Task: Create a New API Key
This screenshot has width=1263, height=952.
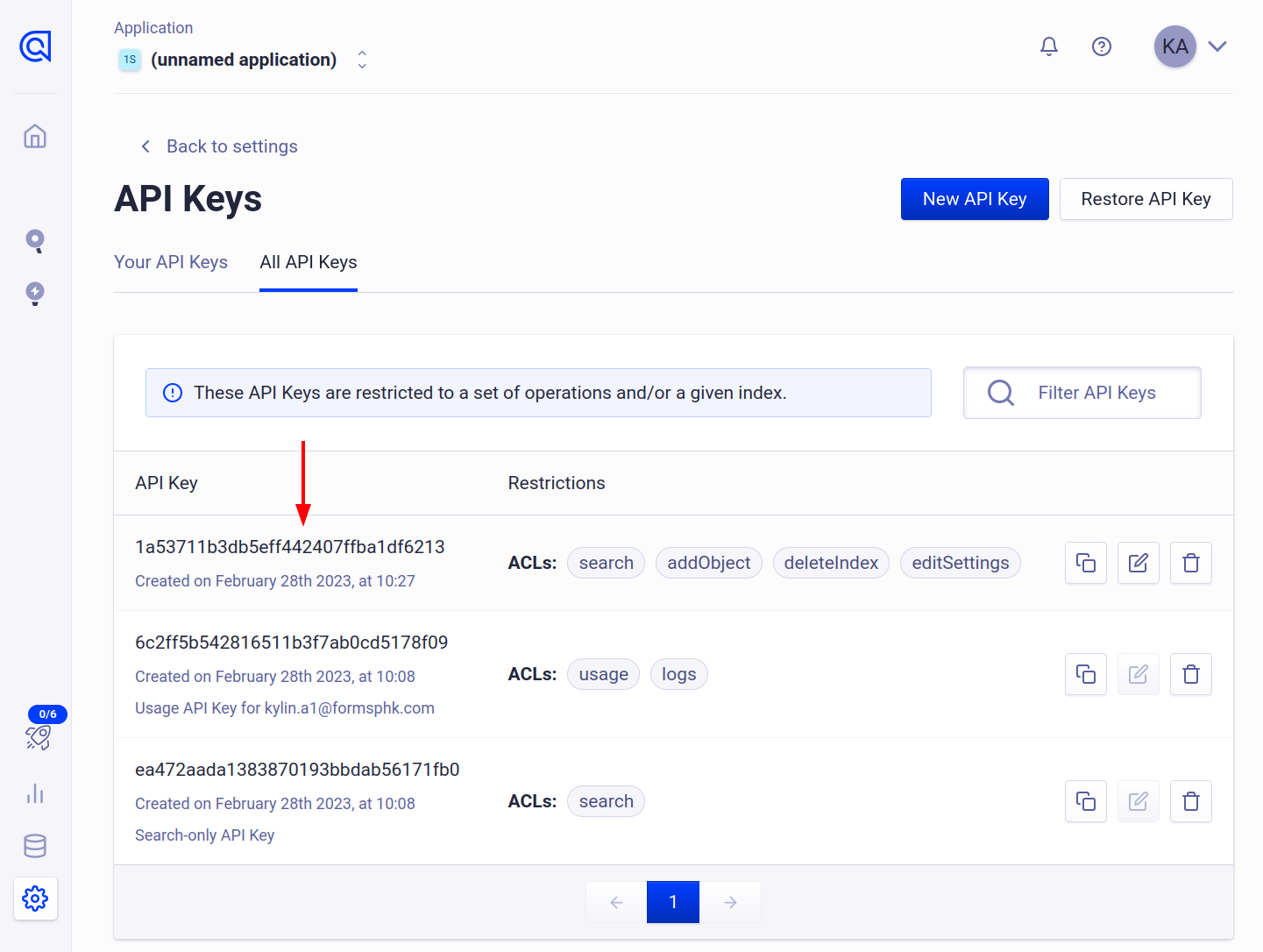Action: coord(975,199)
